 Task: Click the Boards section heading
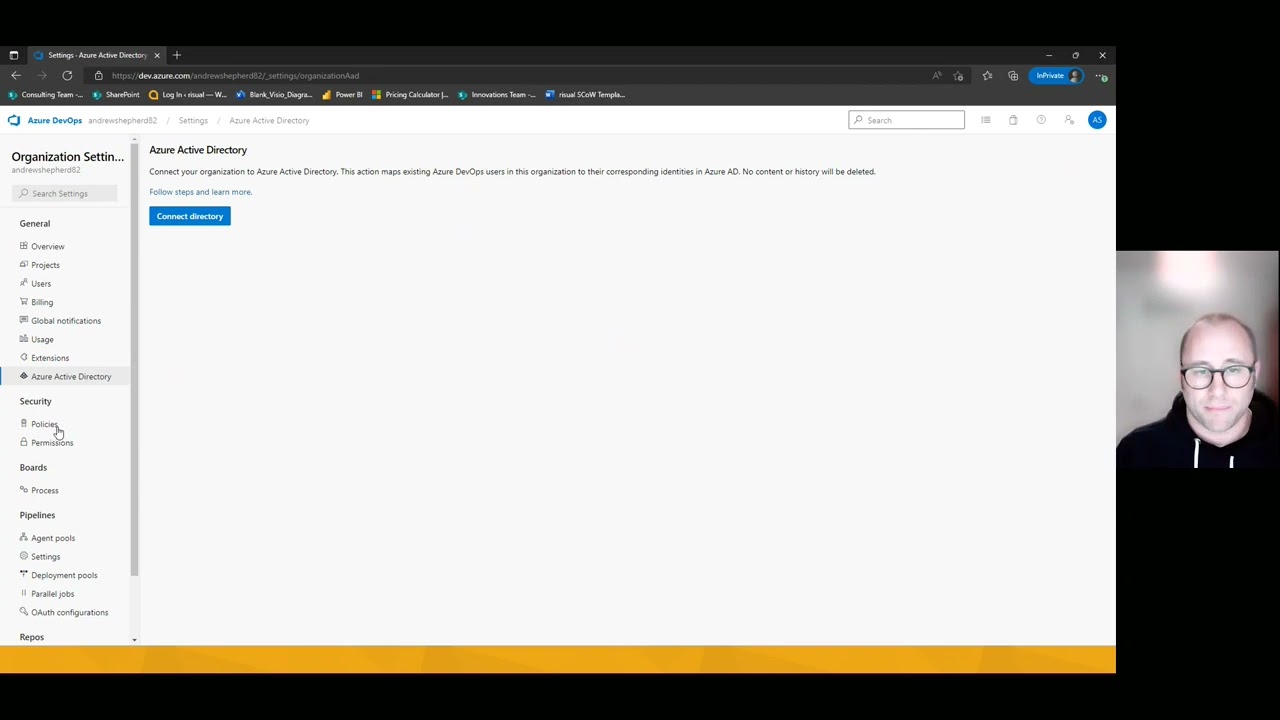(33, 467)
